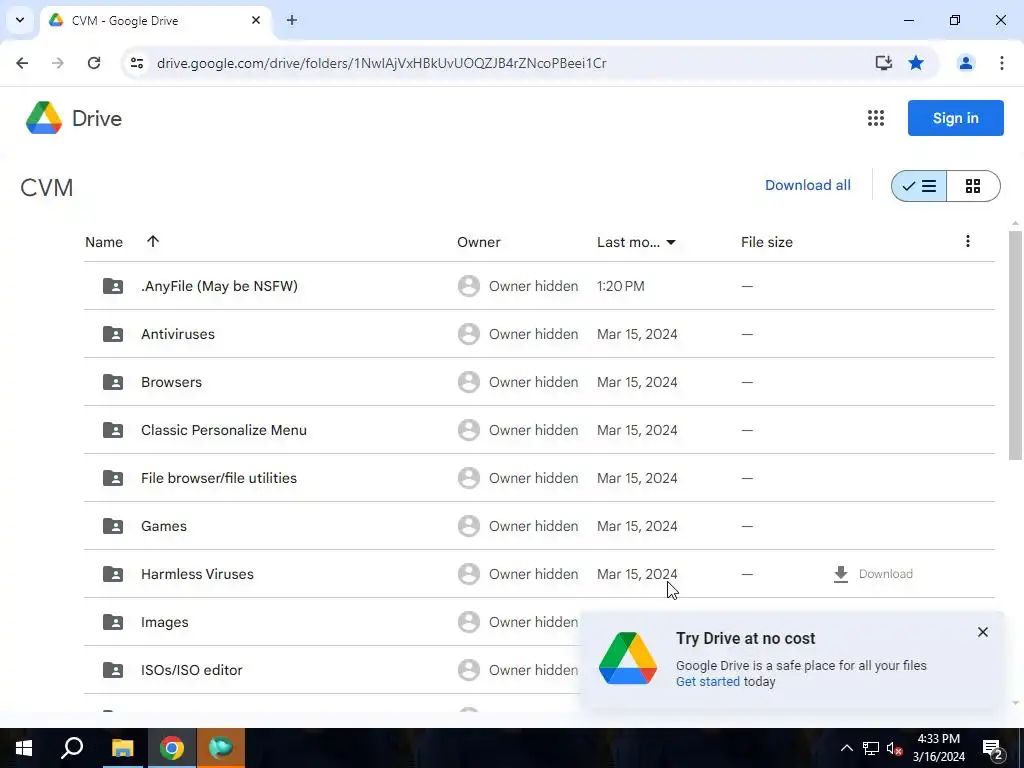Show hidden system tray icons
Screen dimensions: 1024x768
tap(846, 748)
